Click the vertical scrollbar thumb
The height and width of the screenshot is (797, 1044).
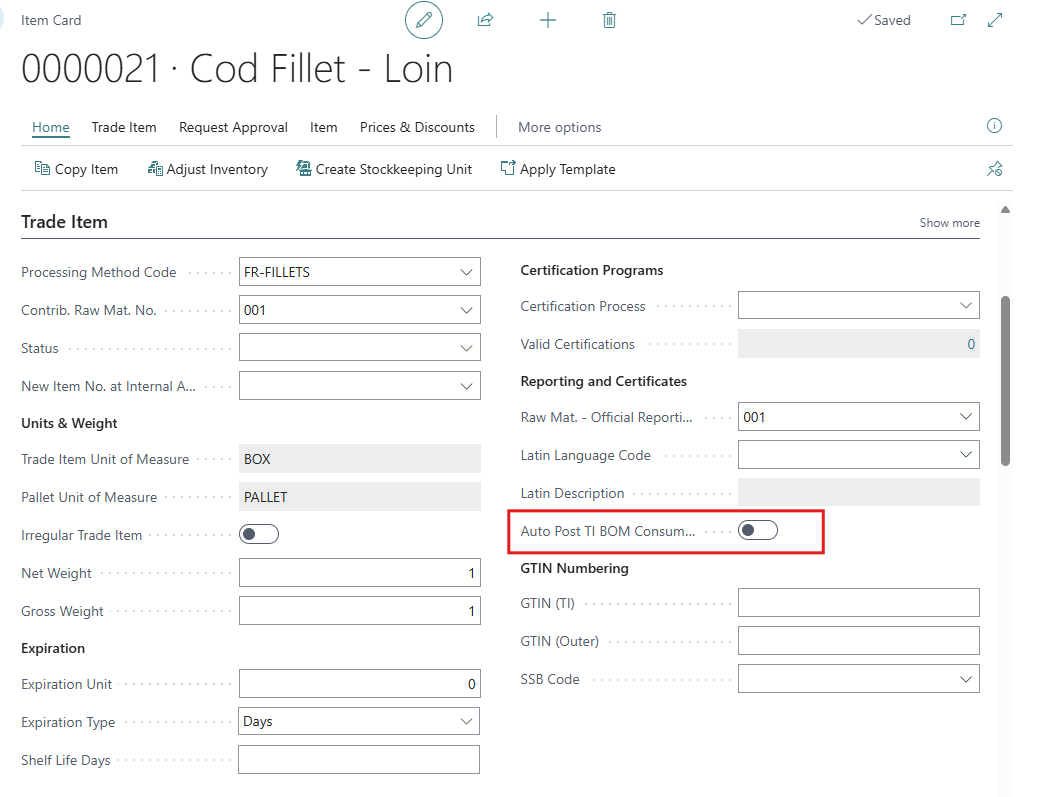[1005, 381]
